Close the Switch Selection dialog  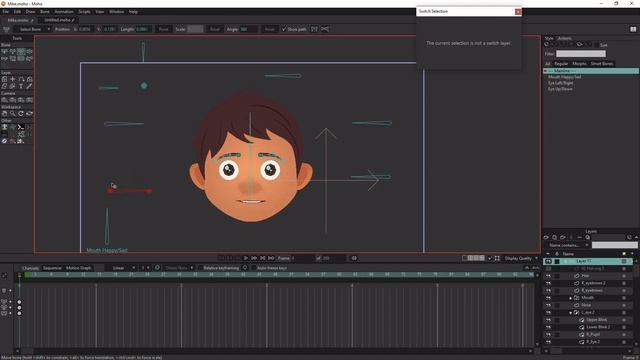[x=518, y=11]
